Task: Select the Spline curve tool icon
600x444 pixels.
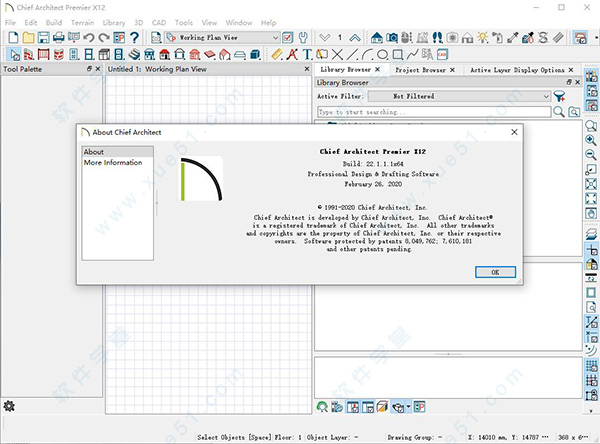Action: (412, 54)
